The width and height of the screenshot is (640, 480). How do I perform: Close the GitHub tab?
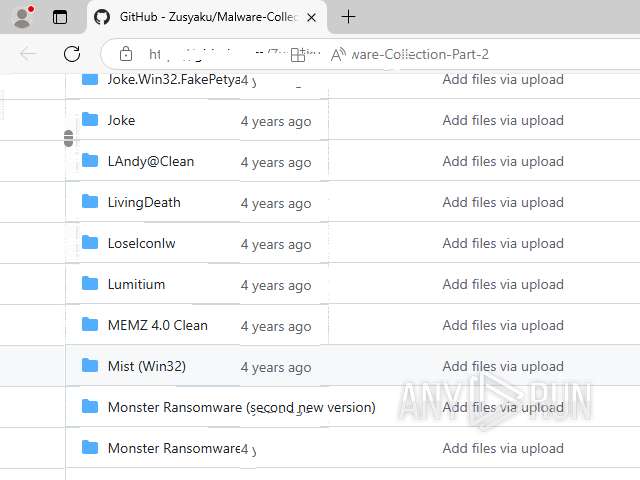click(x=311, y=18)
